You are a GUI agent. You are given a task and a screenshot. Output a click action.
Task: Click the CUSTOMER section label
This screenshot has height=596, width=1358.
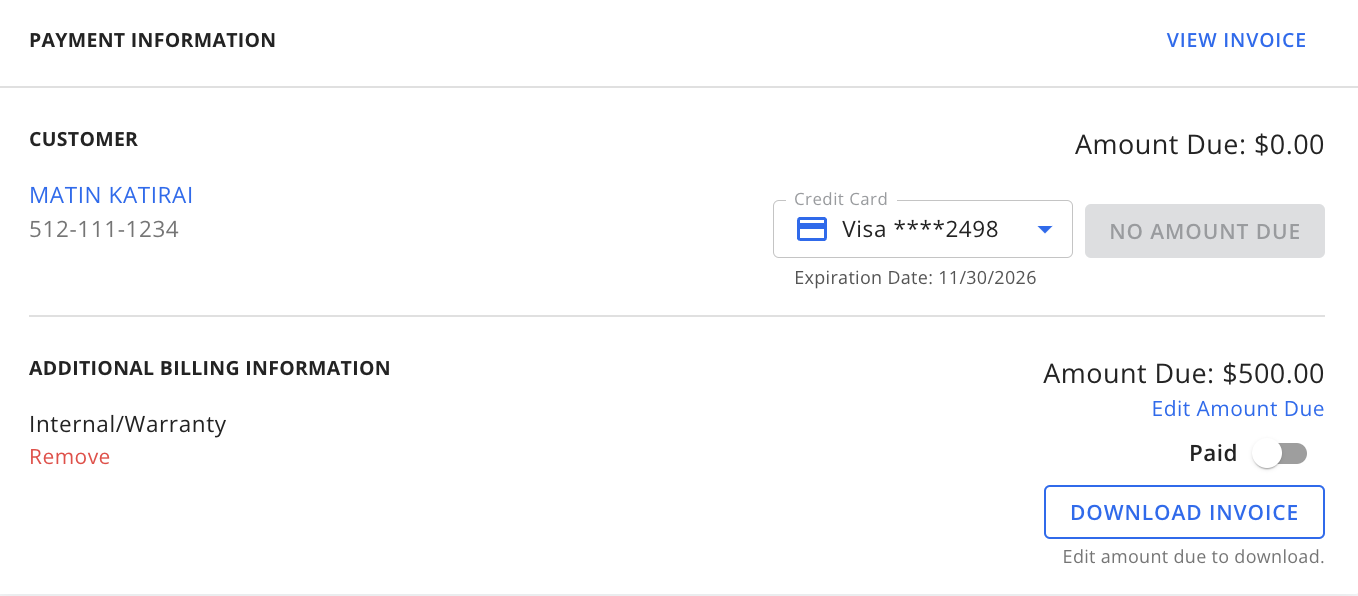pos(83,139)
